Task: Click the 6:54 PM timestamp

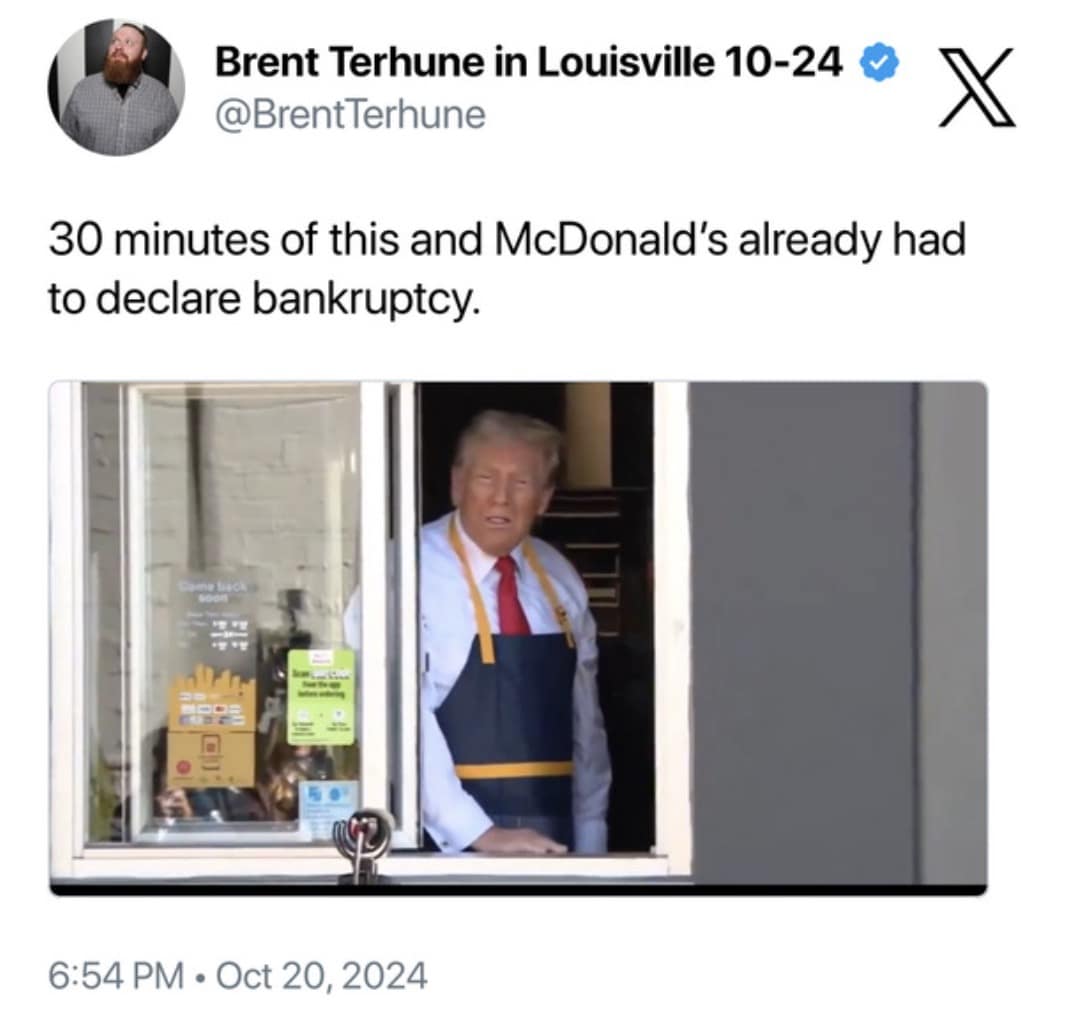Action: click(x=116, y=975)
